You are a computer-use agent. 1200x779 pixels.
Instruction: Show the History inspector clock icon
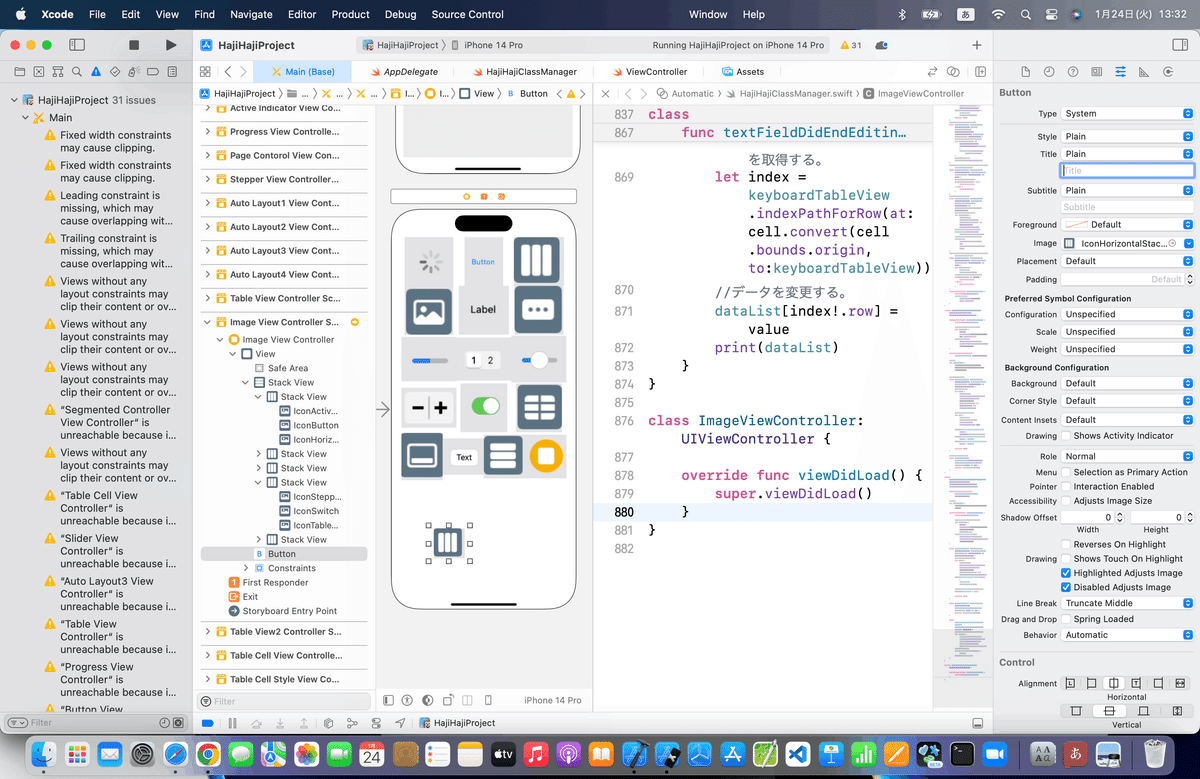click(x=1049, y=72)
